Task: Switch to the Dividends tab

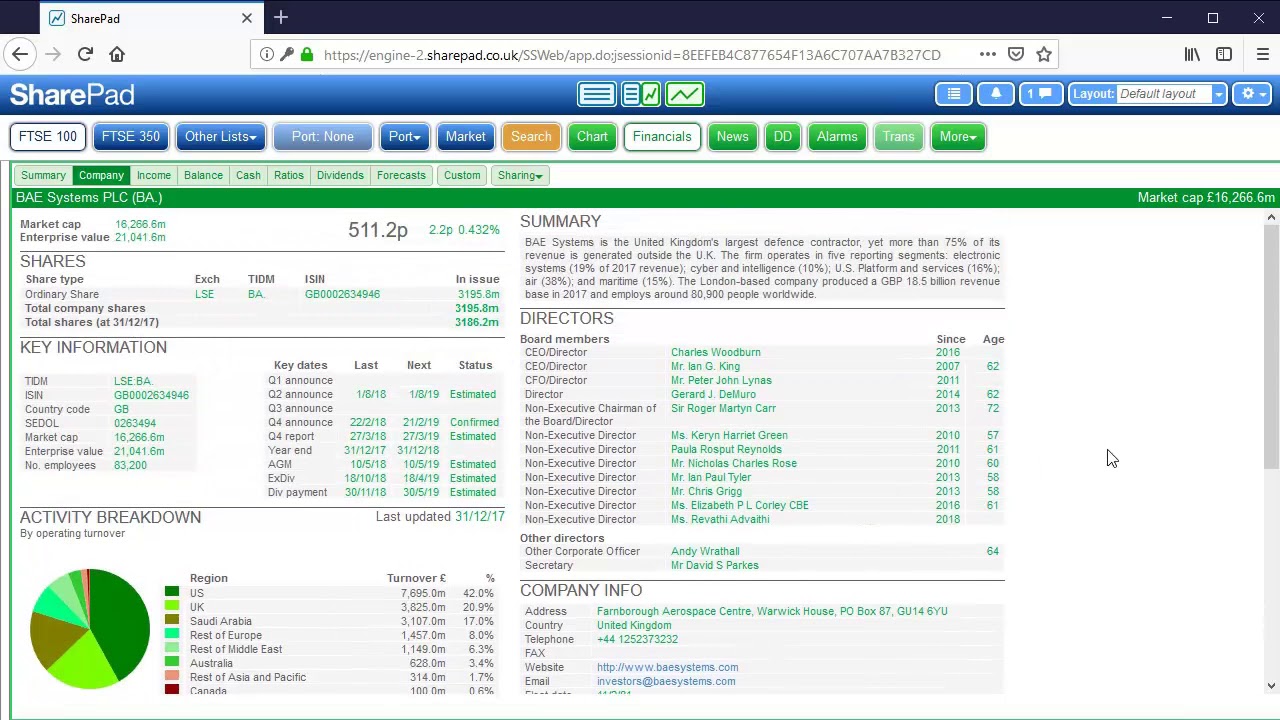Action: (340, 175)
